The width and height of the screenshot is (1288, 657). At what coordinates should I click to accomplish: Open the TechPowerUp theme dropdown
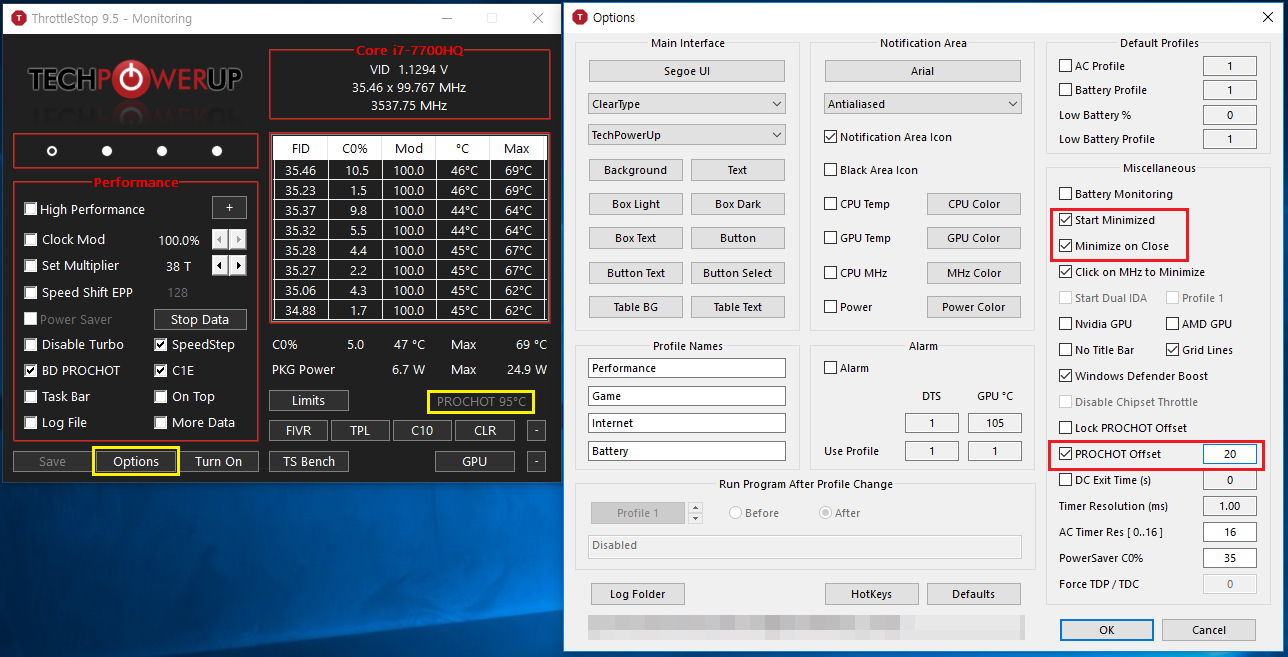[687, 135]
